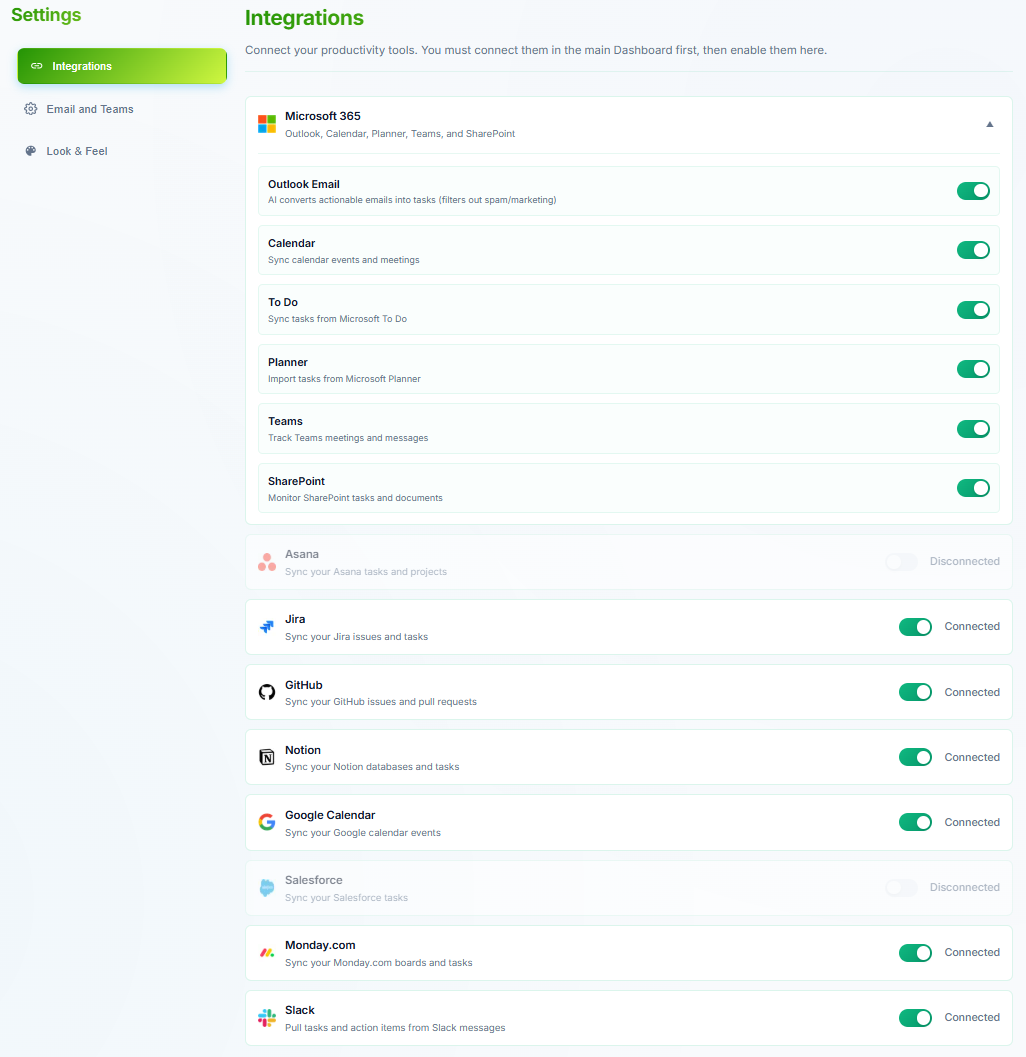The image size is (1026, 1057).
Task: Click the Slack logo icon
Action: point(267,1018)
